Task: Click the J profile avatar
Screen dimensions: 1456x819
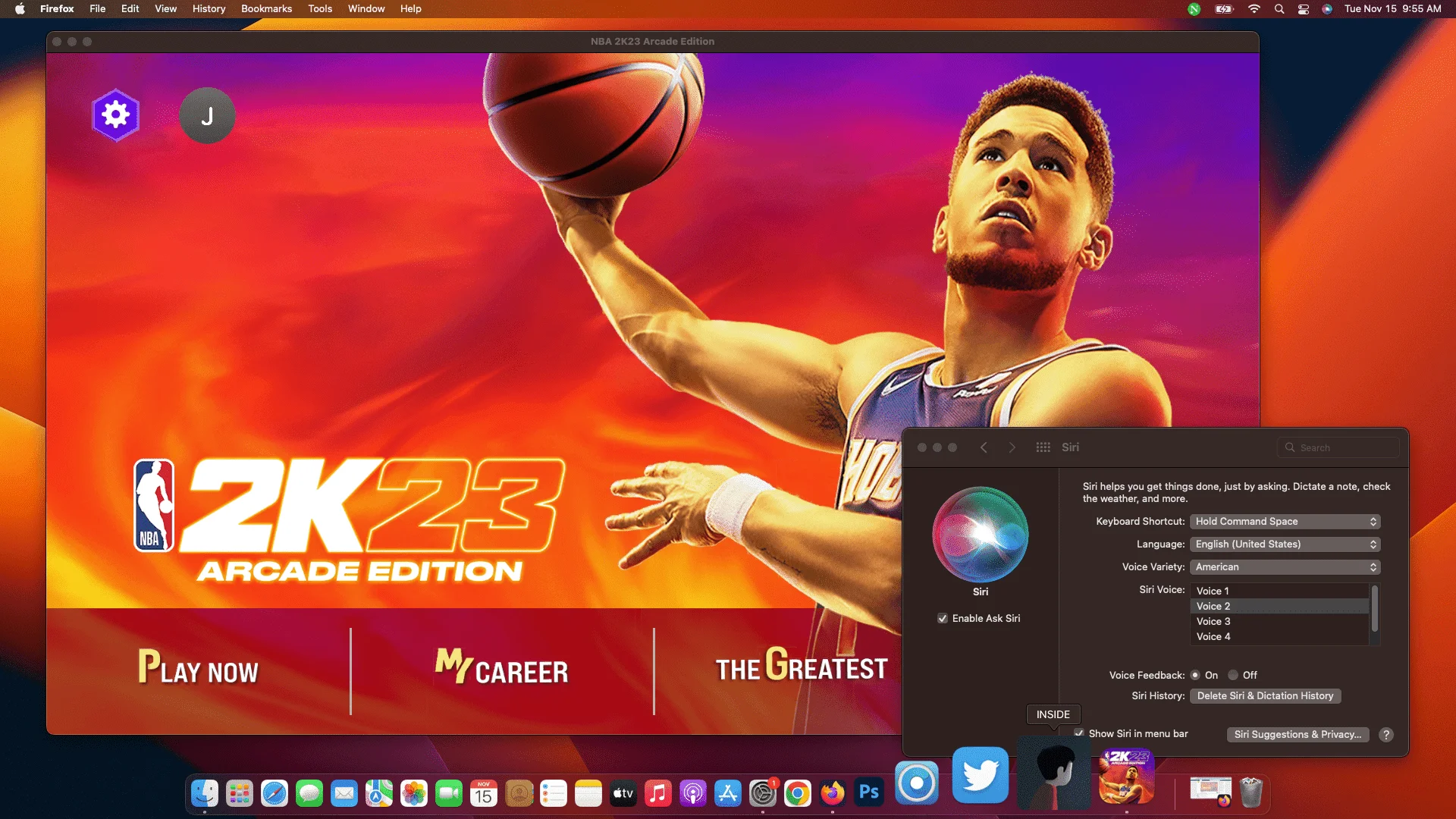Action: click(207, 115)
